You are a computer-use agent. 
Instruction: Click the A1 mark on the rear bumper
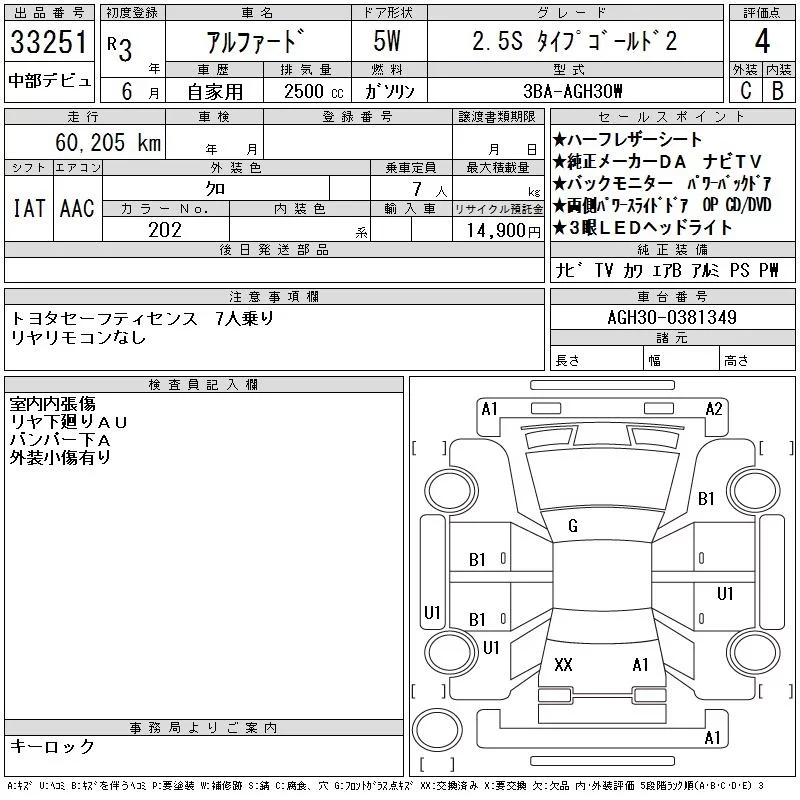coord(713,738)
